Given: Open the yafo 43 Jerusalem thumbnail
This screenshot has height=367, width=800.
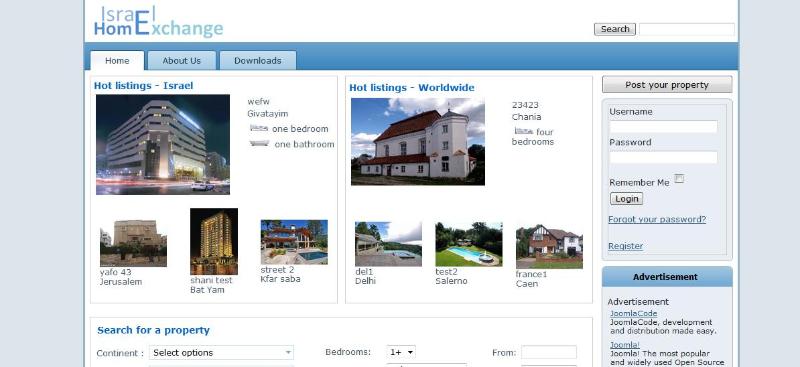Looking at the screenshot, I should (133, 243).
